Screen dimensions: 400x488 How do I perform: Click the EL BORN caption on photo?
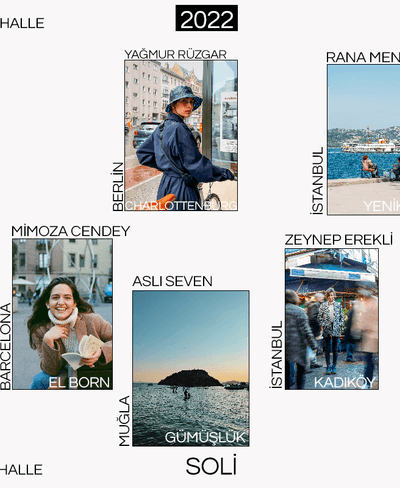79,383
